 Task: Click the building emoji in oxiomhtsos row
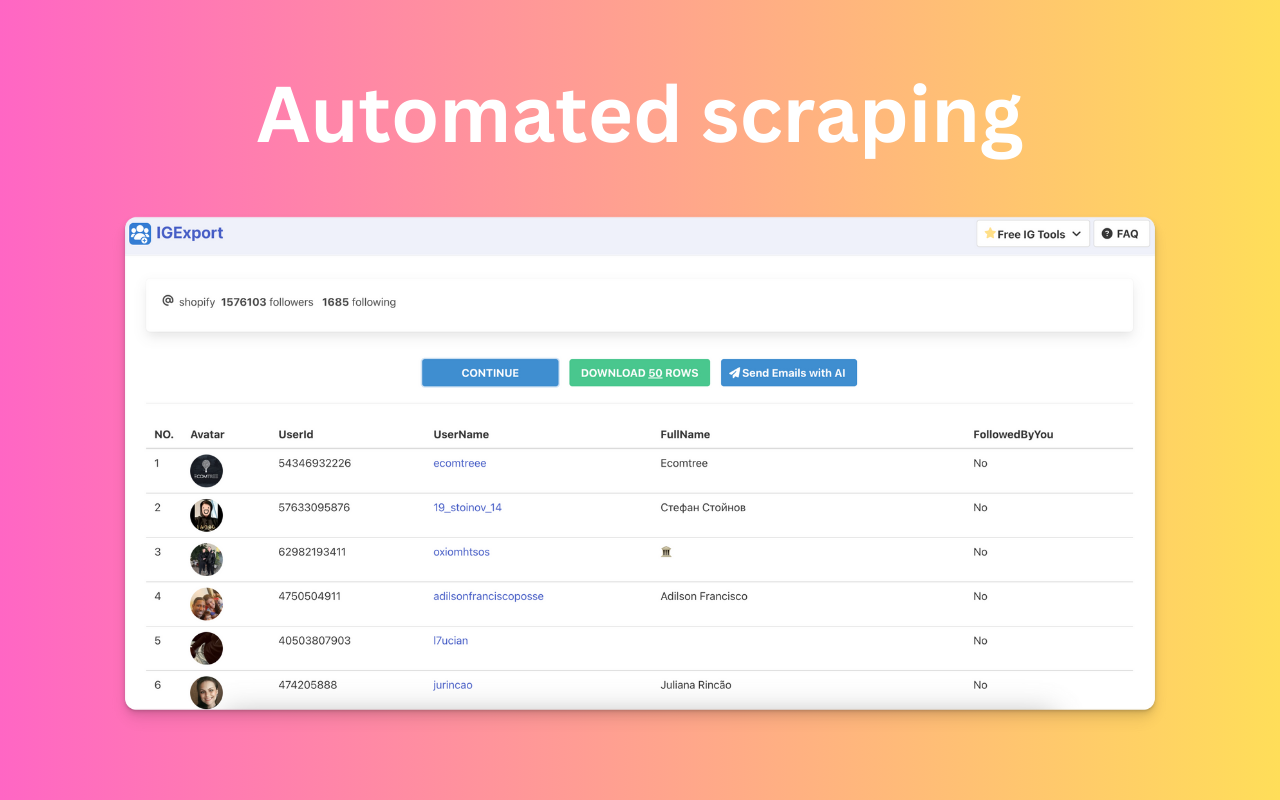click(x=666, y=552)
